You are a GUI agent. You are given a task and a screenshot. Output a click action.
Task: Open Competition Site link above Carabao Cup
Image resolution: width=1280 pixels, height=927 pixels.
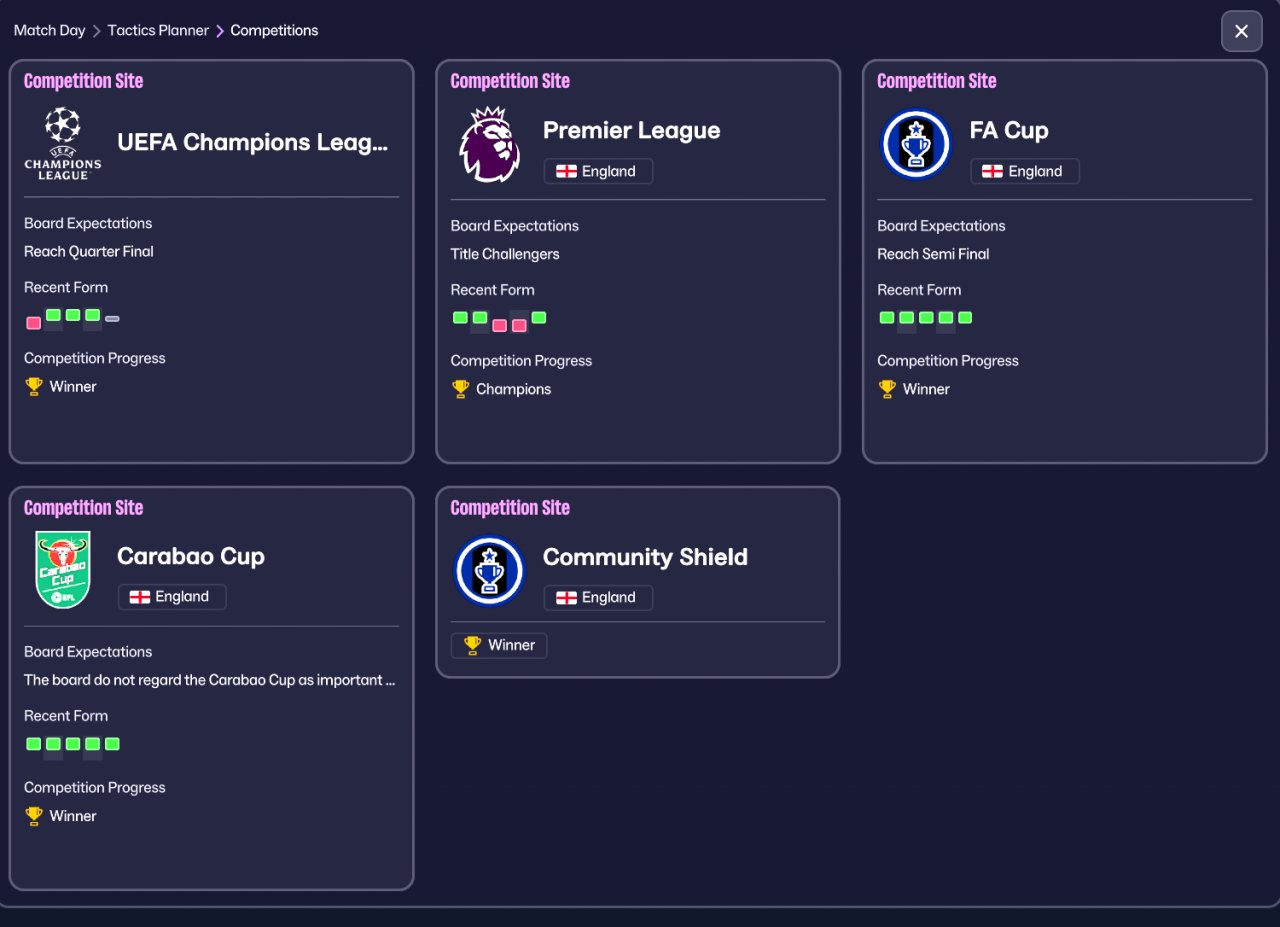[83, 508]
